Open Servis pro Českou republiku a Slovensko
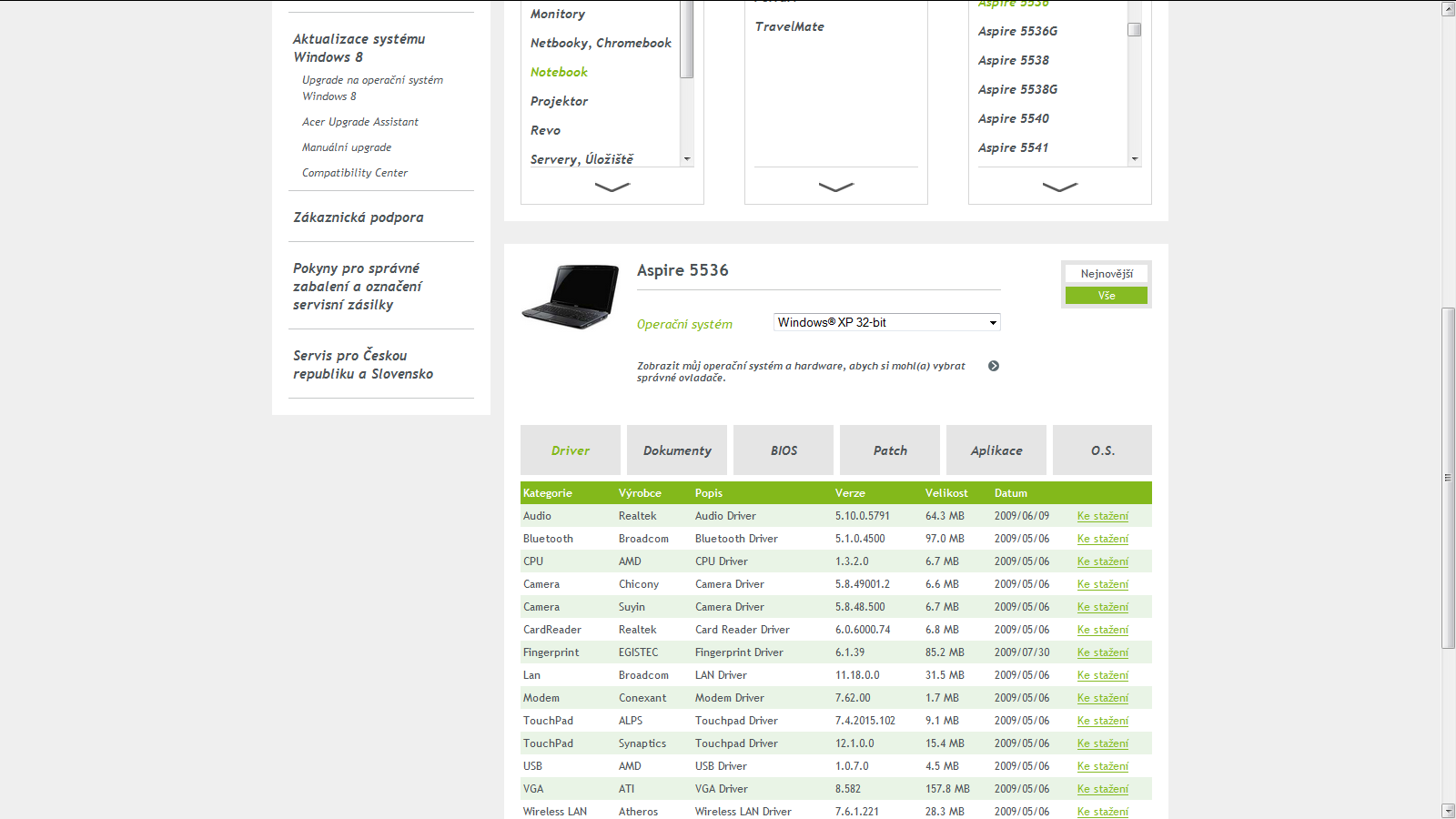This screenshot has height=819, width=1456. click(x=363, y=365)
